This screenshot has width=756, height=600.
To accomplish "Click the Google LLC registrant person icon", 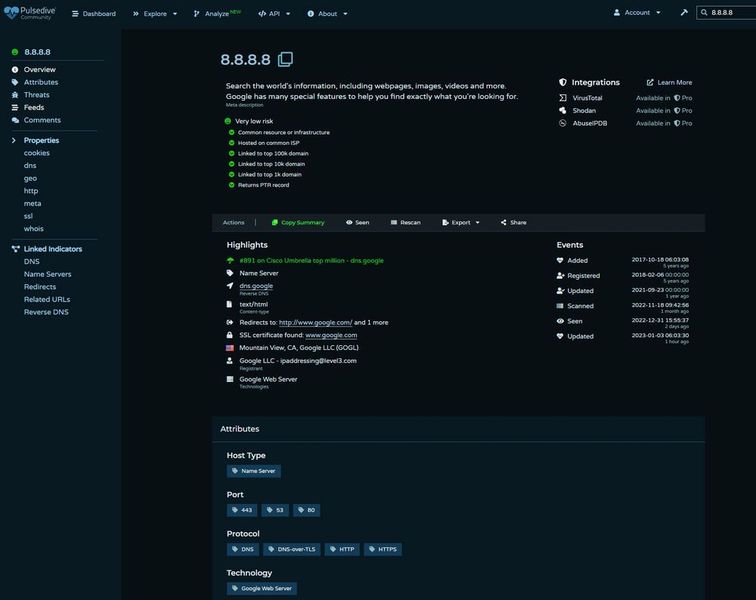I will 230,360.
